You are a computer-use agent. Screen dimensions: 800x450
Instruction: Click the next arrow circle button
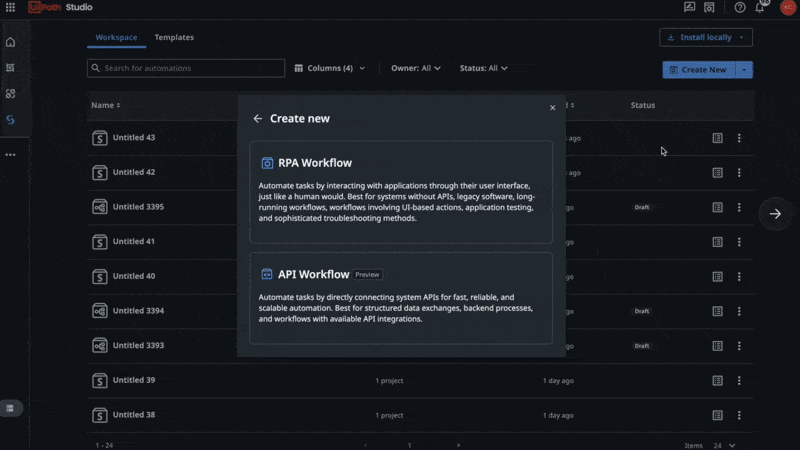(x=775, y=214)
